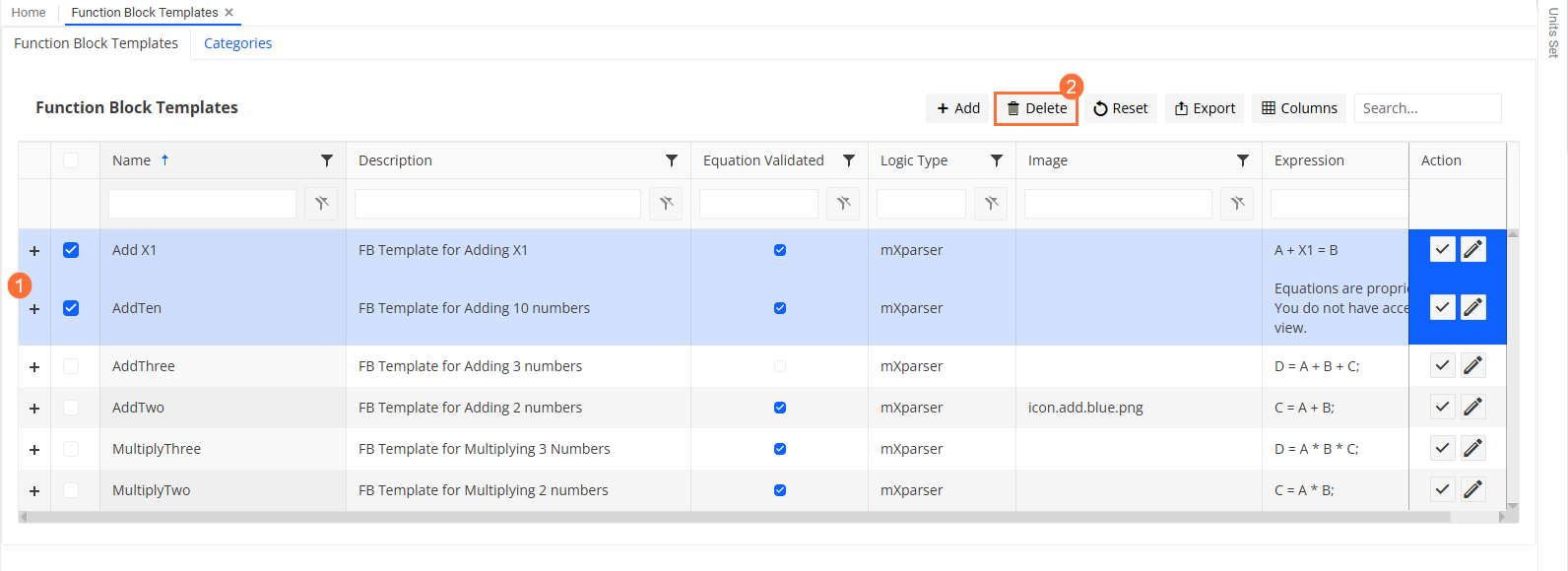Switch to the Categories tab
The height and width of the screenshot is (571, 1568).
tap(237, 43)
